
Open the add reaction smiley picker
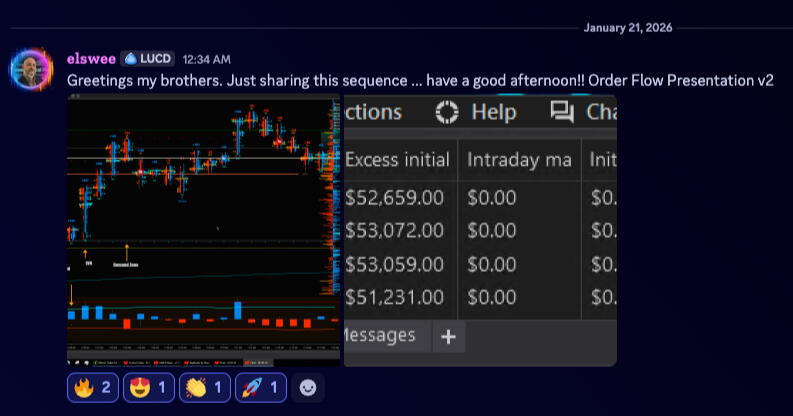click(x=308, y=388)
